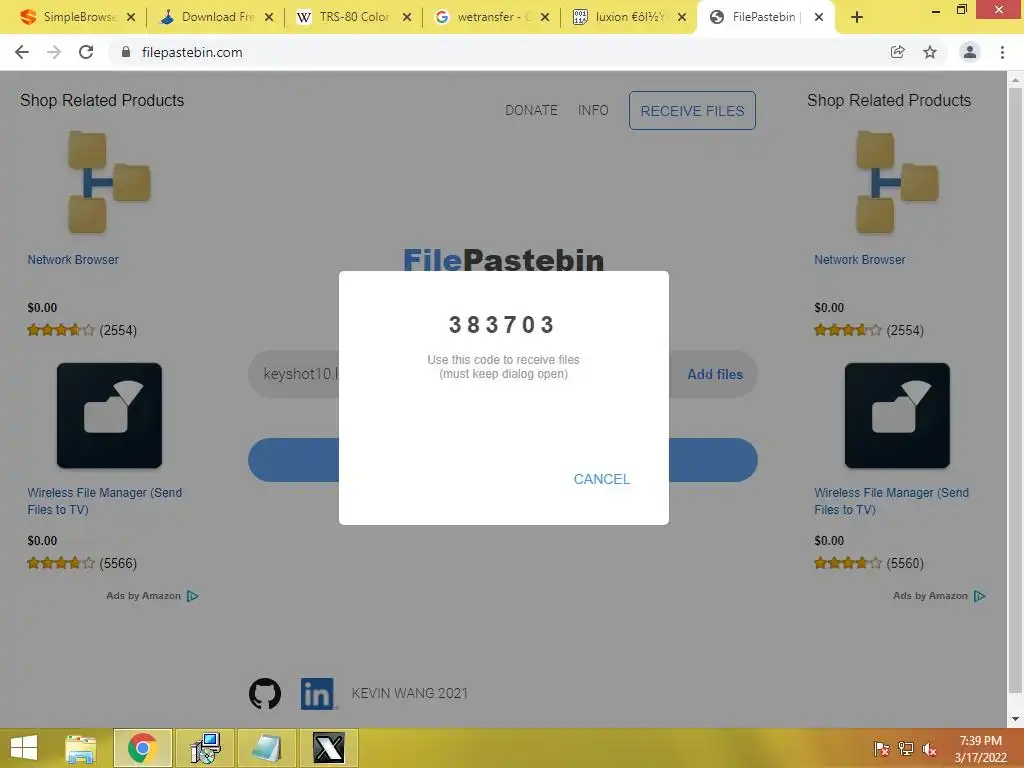Go forward with browser forward arrow
The image size is (1024, 768).
(54, 52)
